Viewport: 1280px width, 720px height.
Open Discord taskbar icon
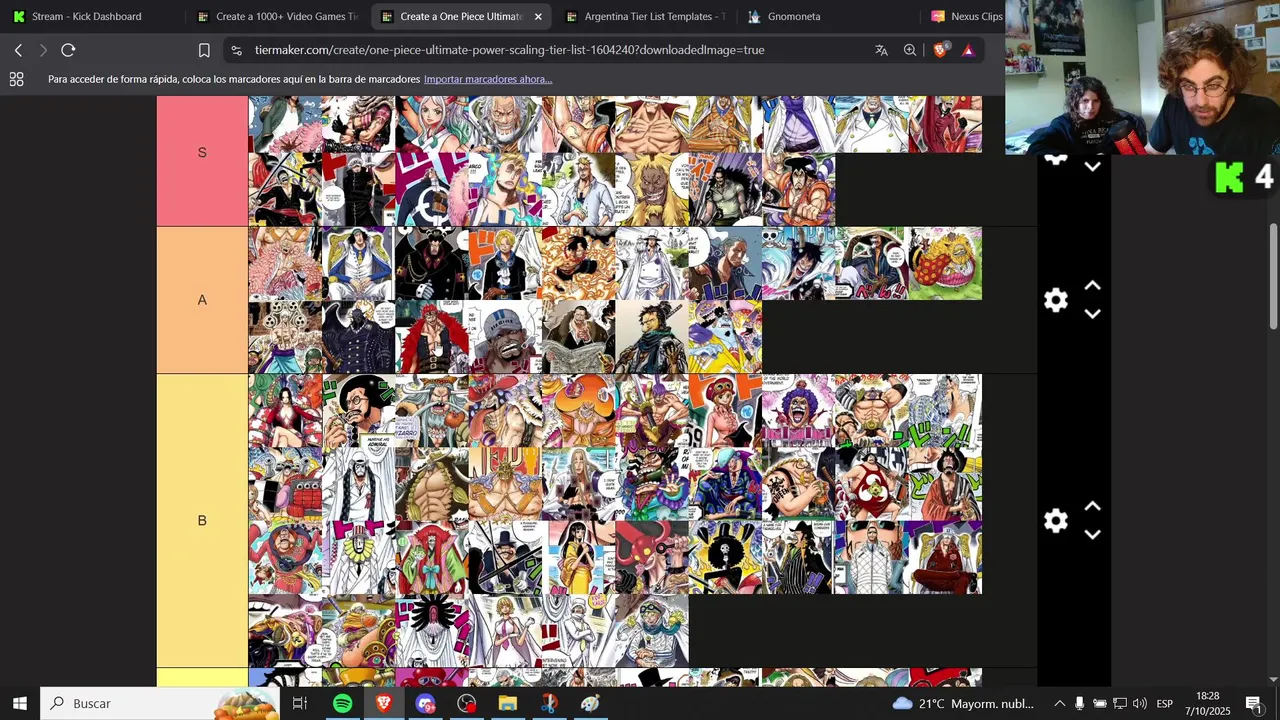(425, 703)
